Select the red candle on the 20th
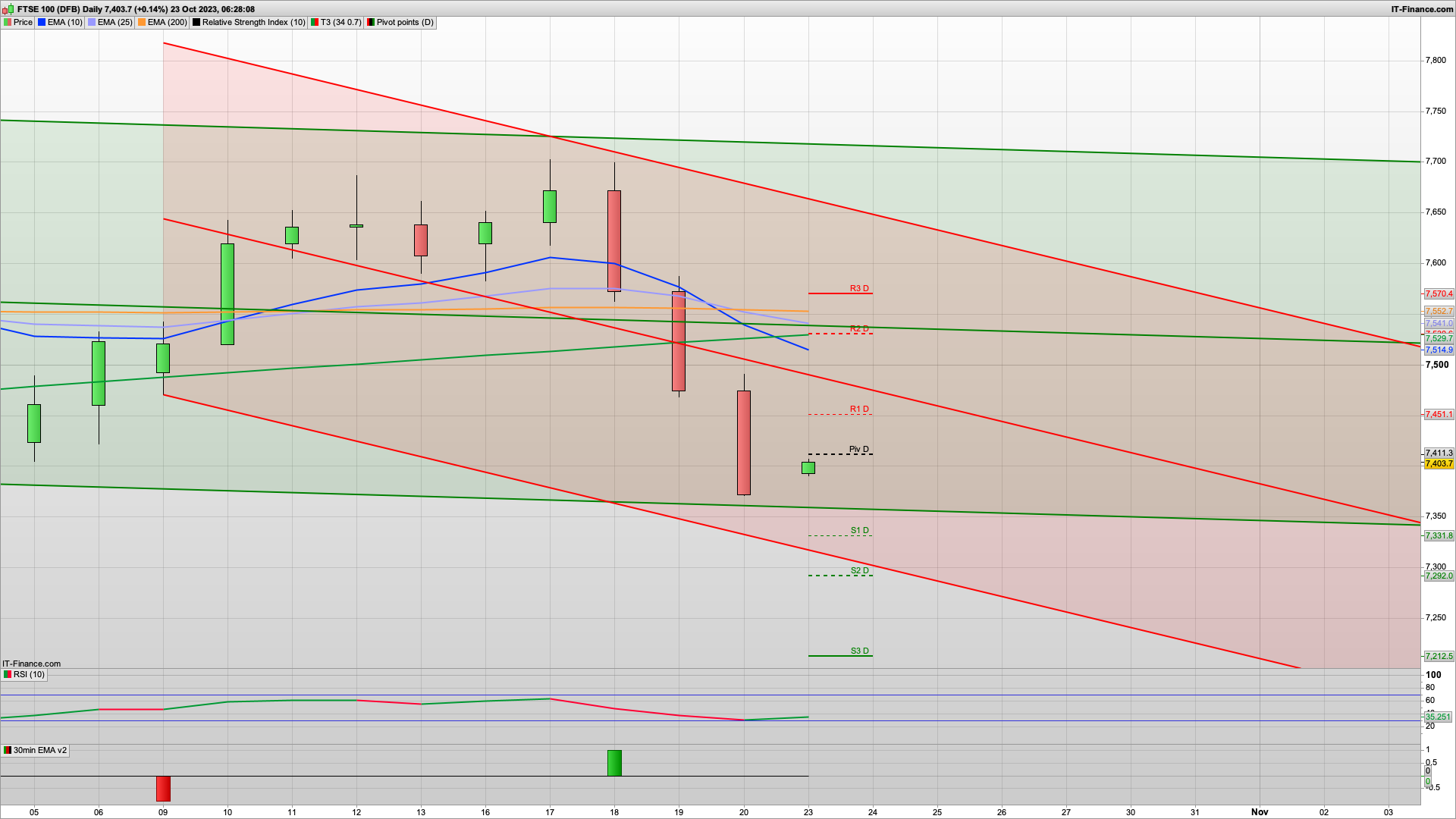Viewport: 1456px width, 819px height. 744,443
